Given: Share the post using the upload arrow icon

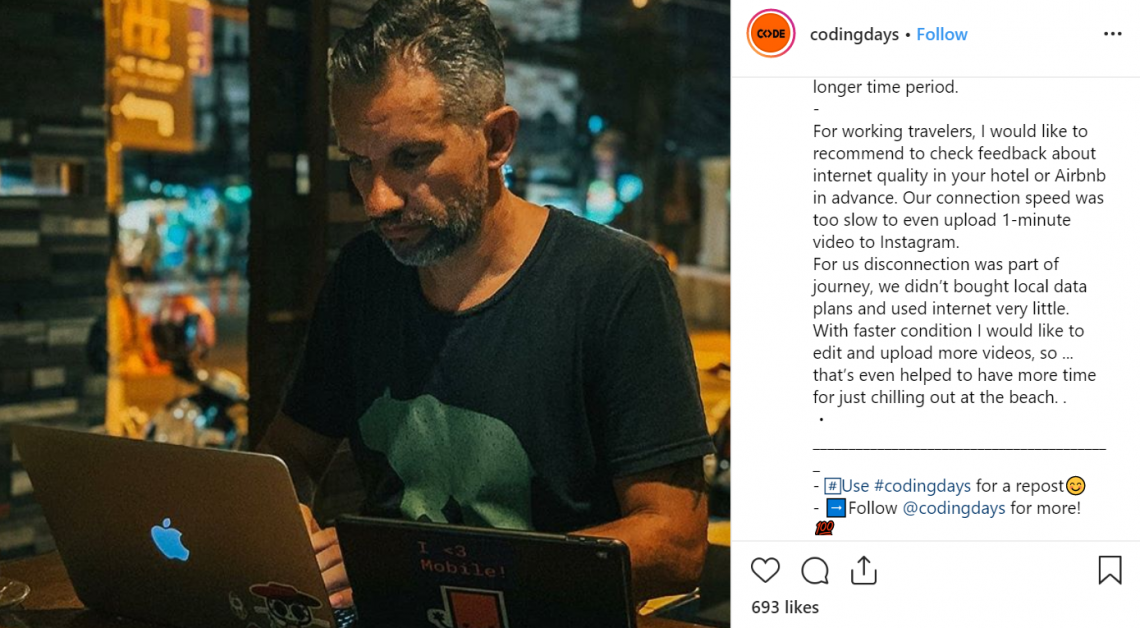Looking at the screenshot, I should pos(864,571).
